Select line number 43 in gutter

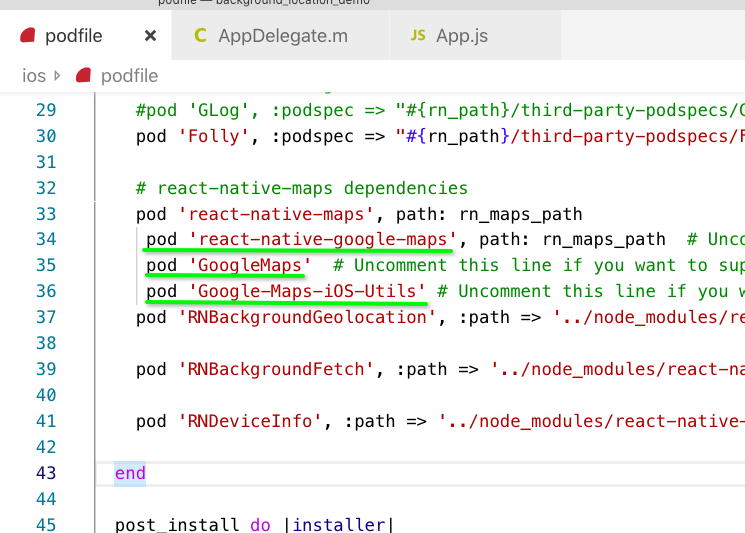(x=46, y=473)
